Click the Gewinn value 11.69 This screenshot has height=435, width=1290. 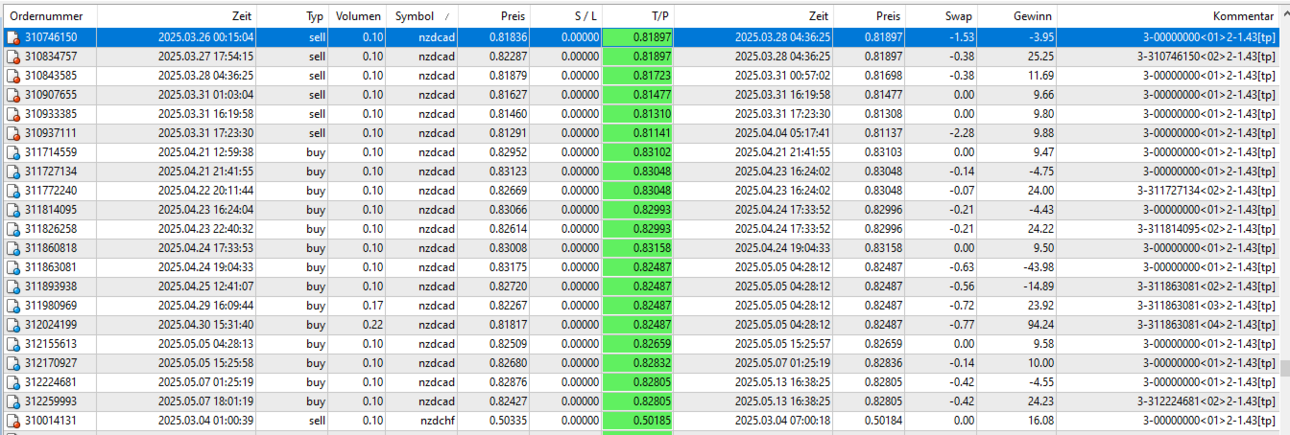pyautogui.click(x=1040, y=76)
